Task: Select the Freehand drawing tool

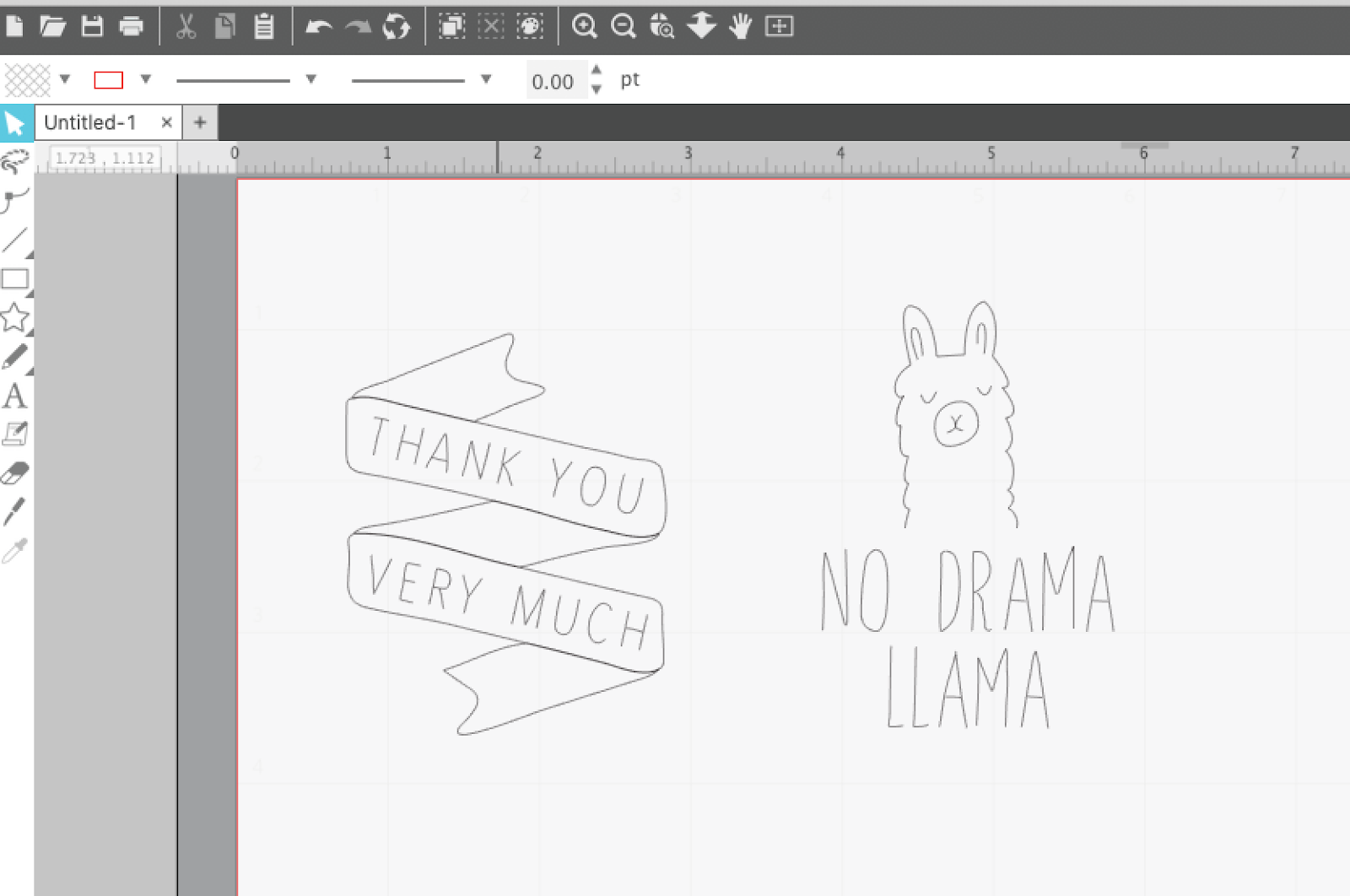Action: coord(13,357)
